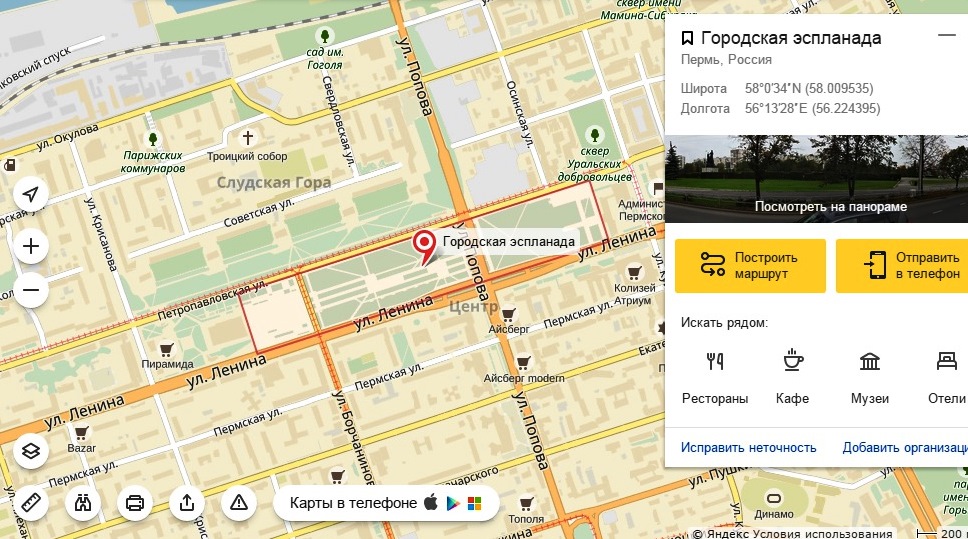
Task: Open street panoramas binoculars button
Action: click(x=83, y=503)
